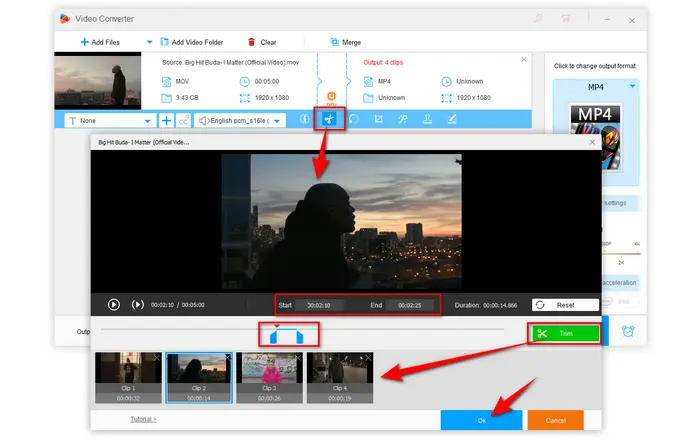This screenshot has width=700, height=440.
Task: Open the effects magic wand tool
Action: click(x=403, y=119)
